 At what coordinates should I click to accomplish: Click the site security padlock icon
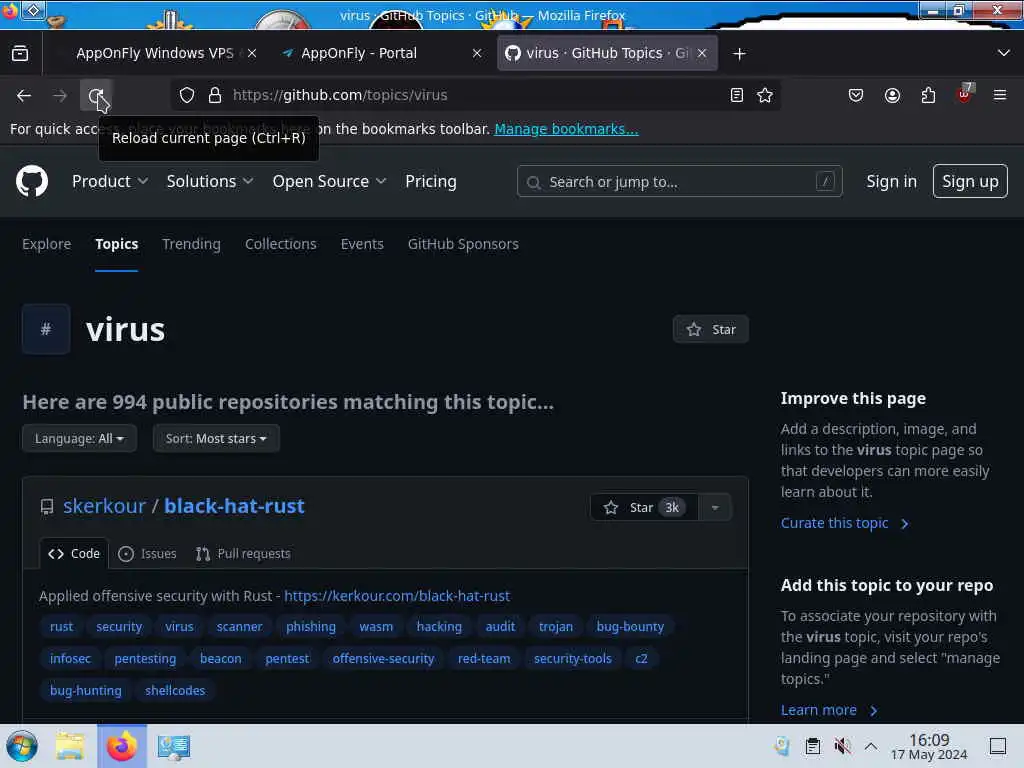(214, 95)
